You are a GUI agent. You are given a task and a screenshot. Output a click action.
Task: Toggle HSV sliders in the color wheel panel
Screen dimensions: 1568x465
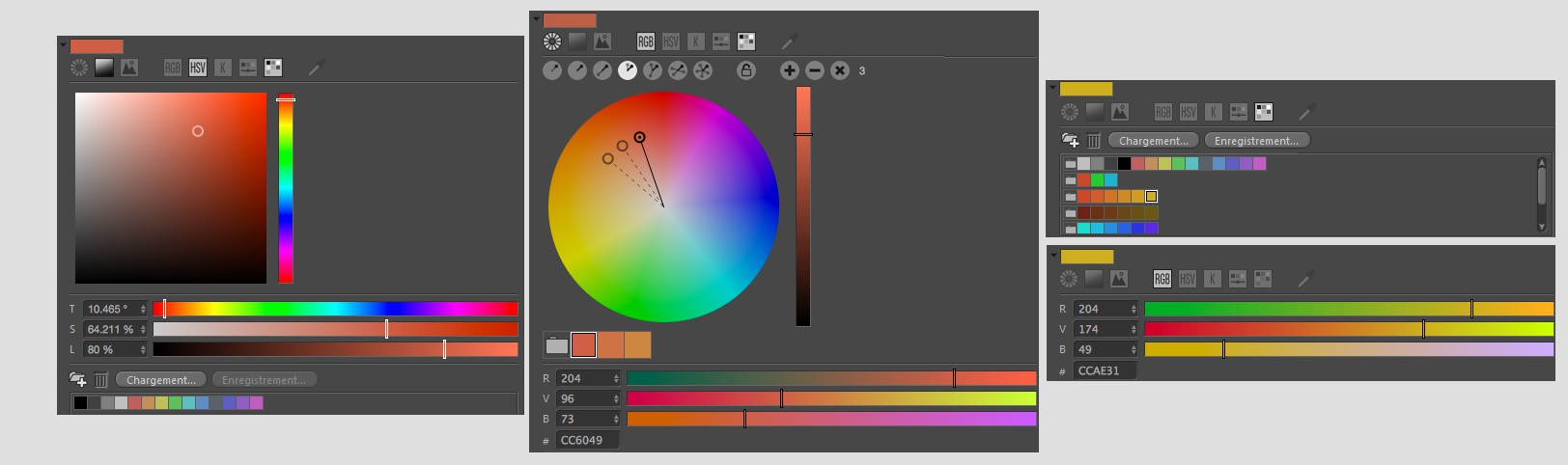[x=671, y=41]
